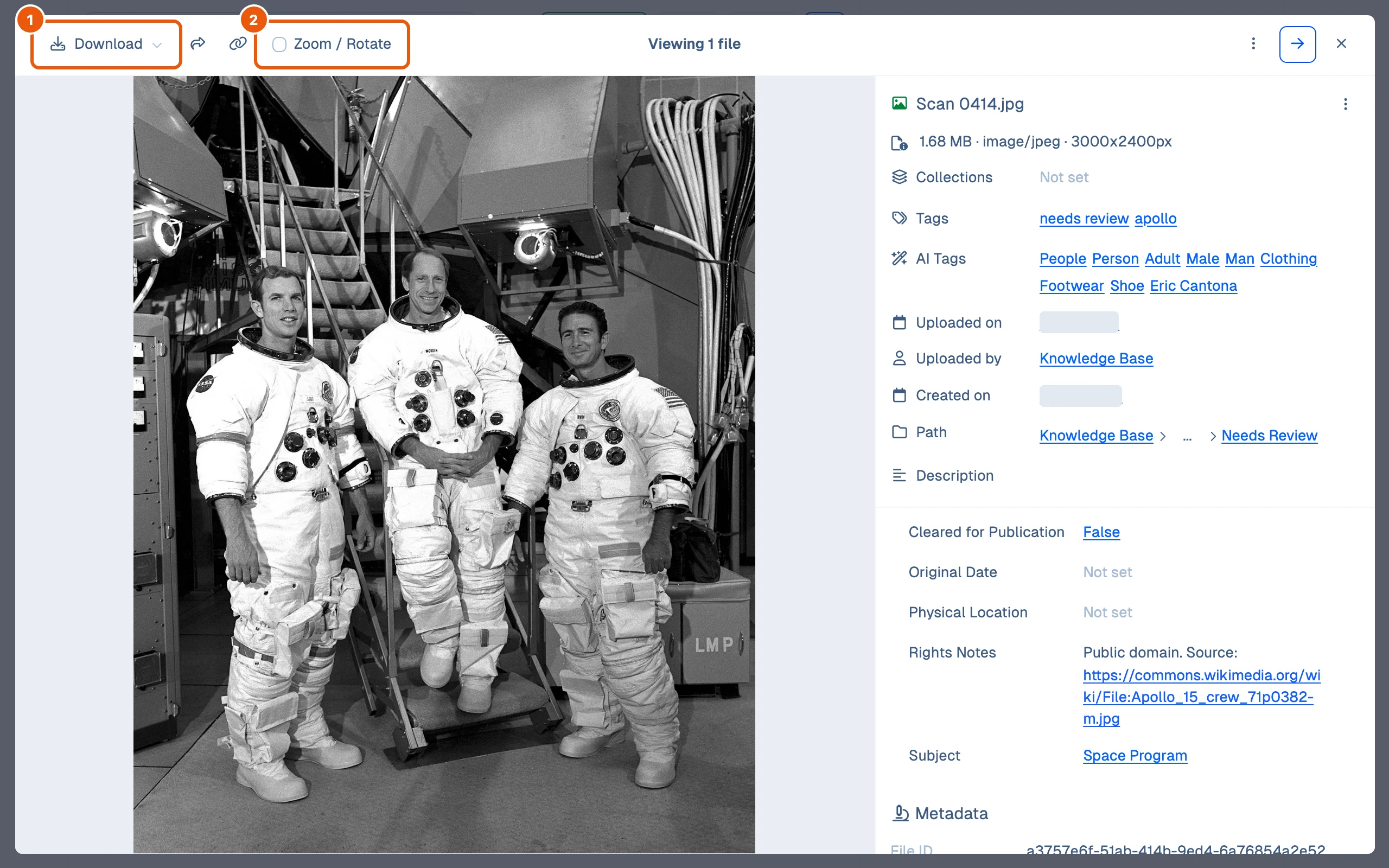
Task: Select the Adult AI tag
Action: pyautogui.click(x=1162, y=259)
